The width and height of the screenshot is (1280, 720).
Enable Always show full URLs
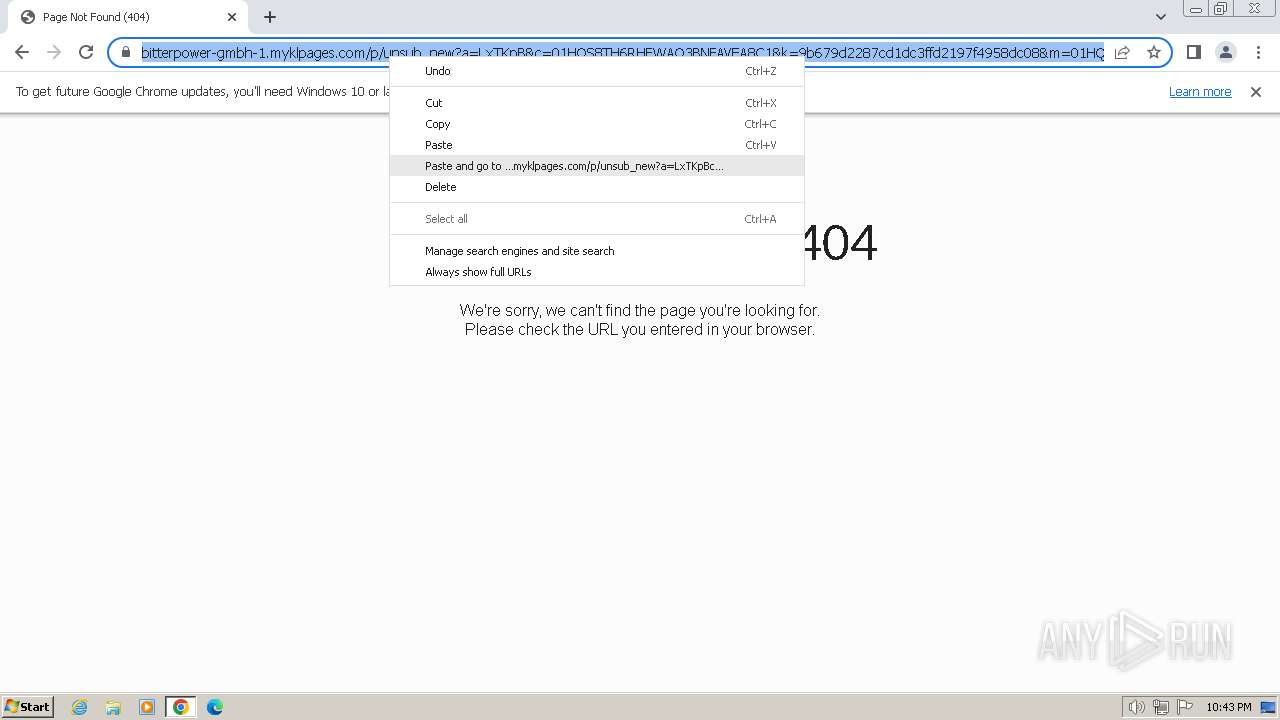point(597,272)
